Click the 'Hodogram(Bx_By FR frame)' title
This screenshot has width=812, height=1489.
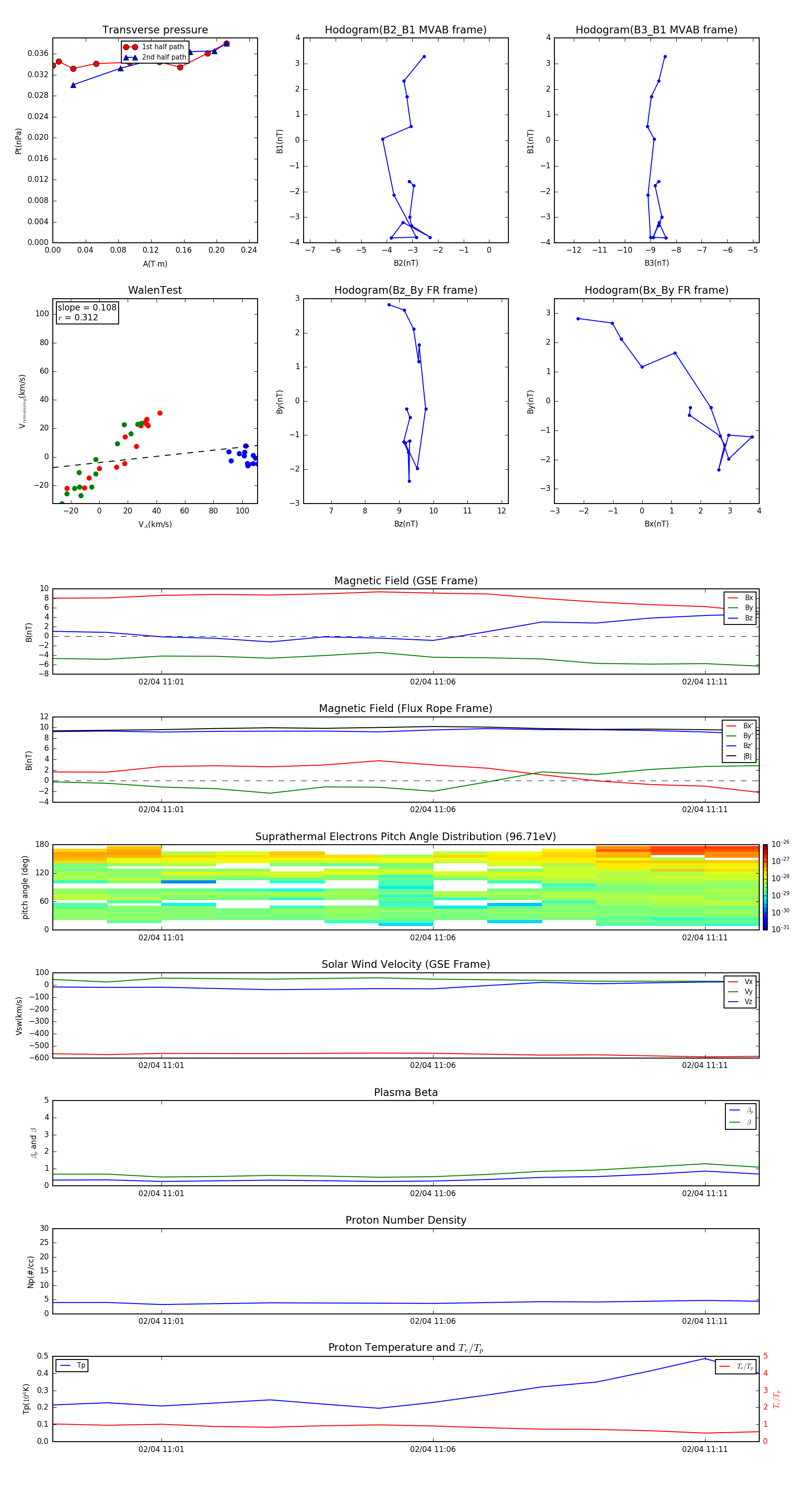656,290
